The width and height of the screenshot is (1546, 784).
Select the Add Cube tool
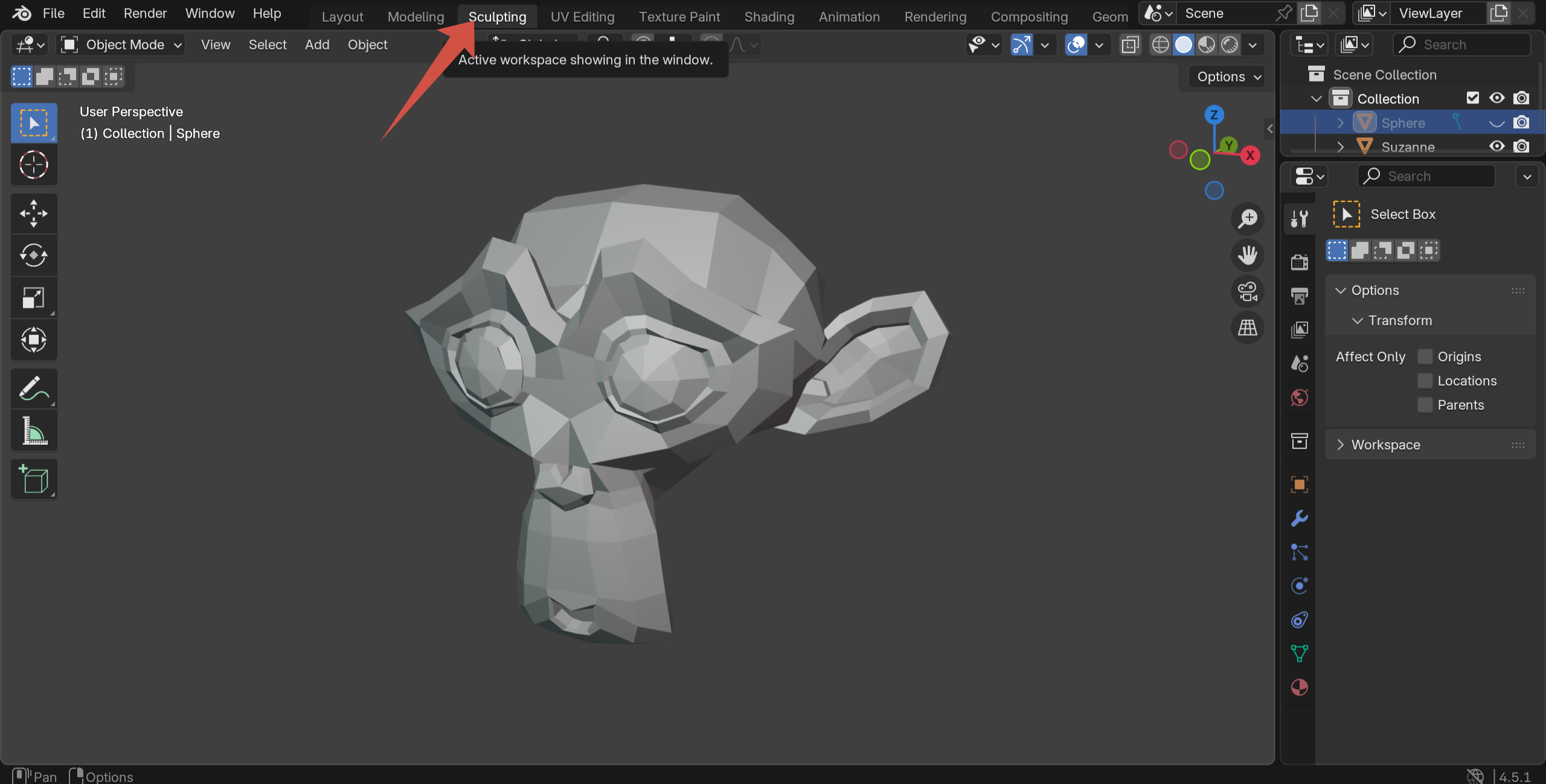(x=34, y=480)
